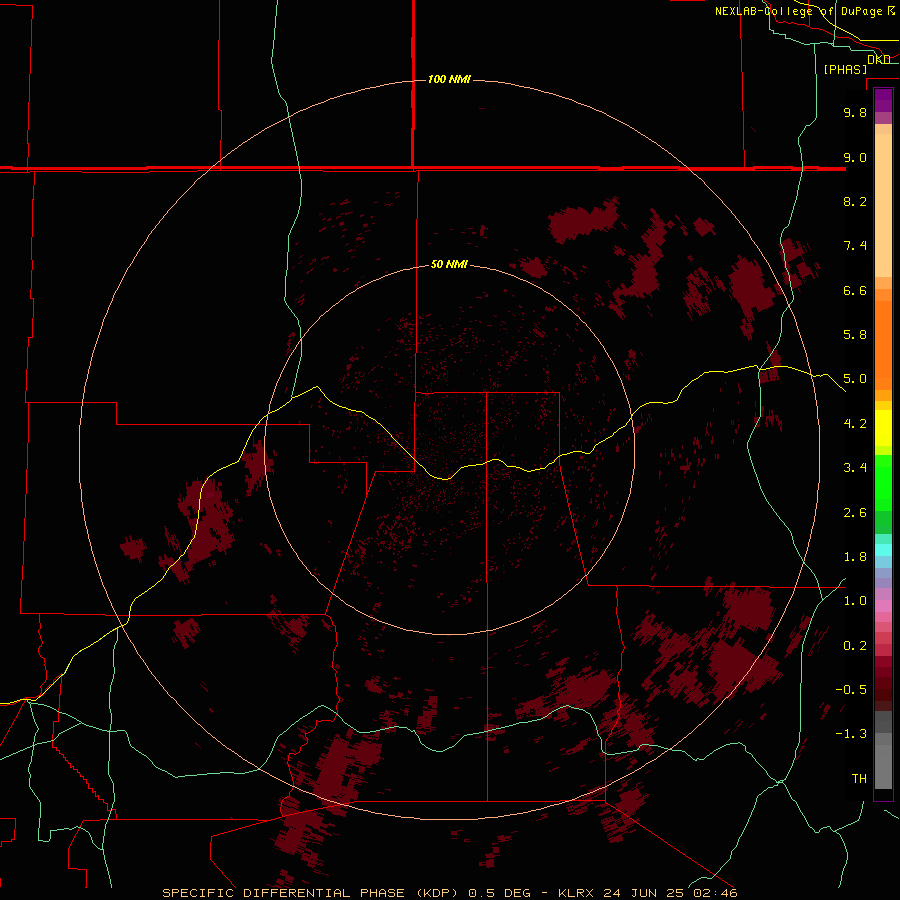Click the 2.6 value on the color scale

coord(855,513)
